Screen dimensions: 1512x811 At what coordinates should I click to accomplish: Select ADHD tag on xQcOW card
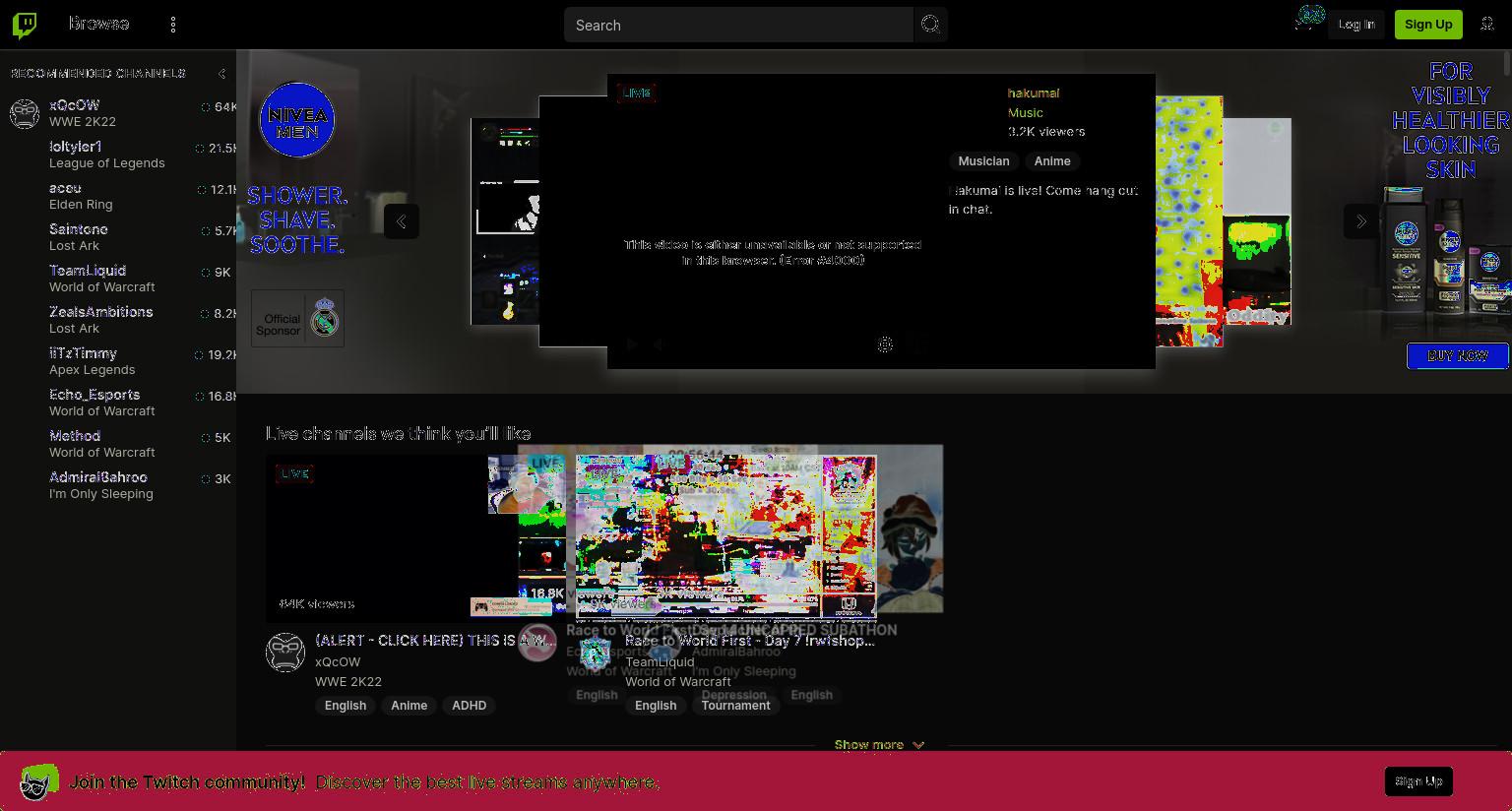pos(469,705)
